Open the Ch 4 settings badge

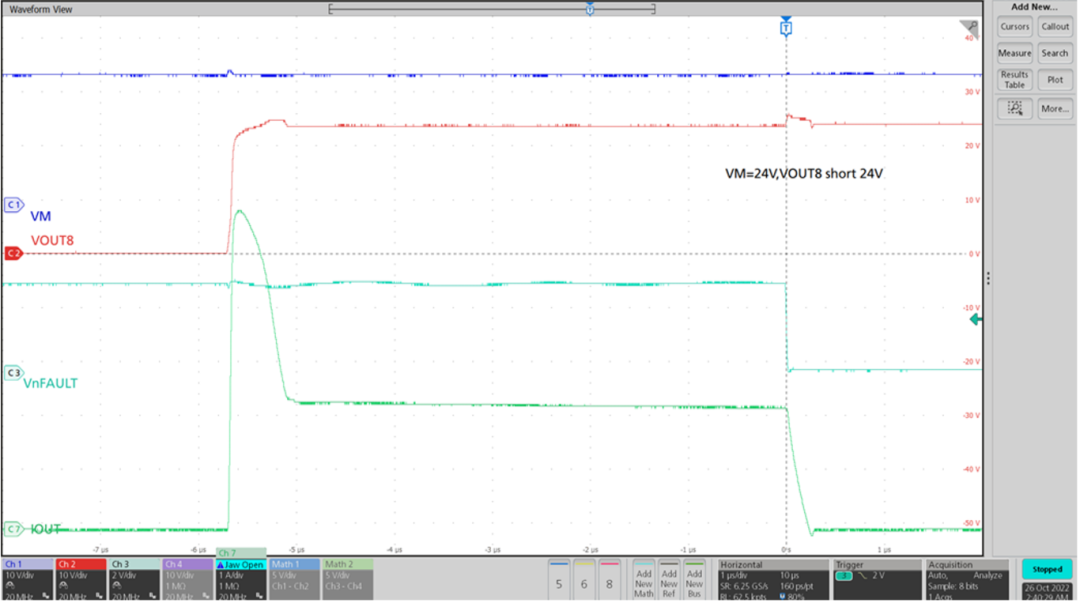[188, 580]
